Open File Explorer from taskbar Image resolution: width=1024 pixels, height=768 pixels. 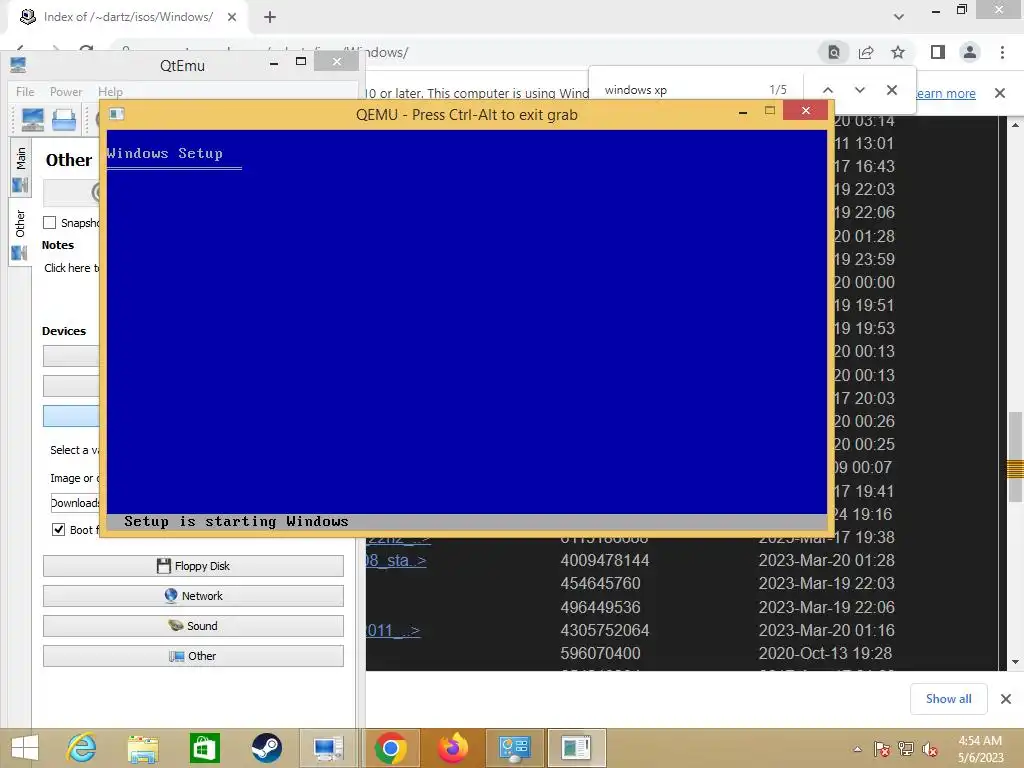pos(143,748)
